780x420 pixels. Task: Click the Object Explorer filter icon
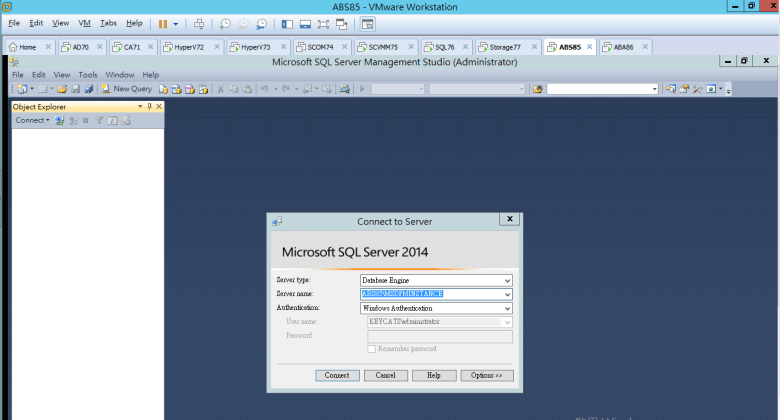point(98,120)
